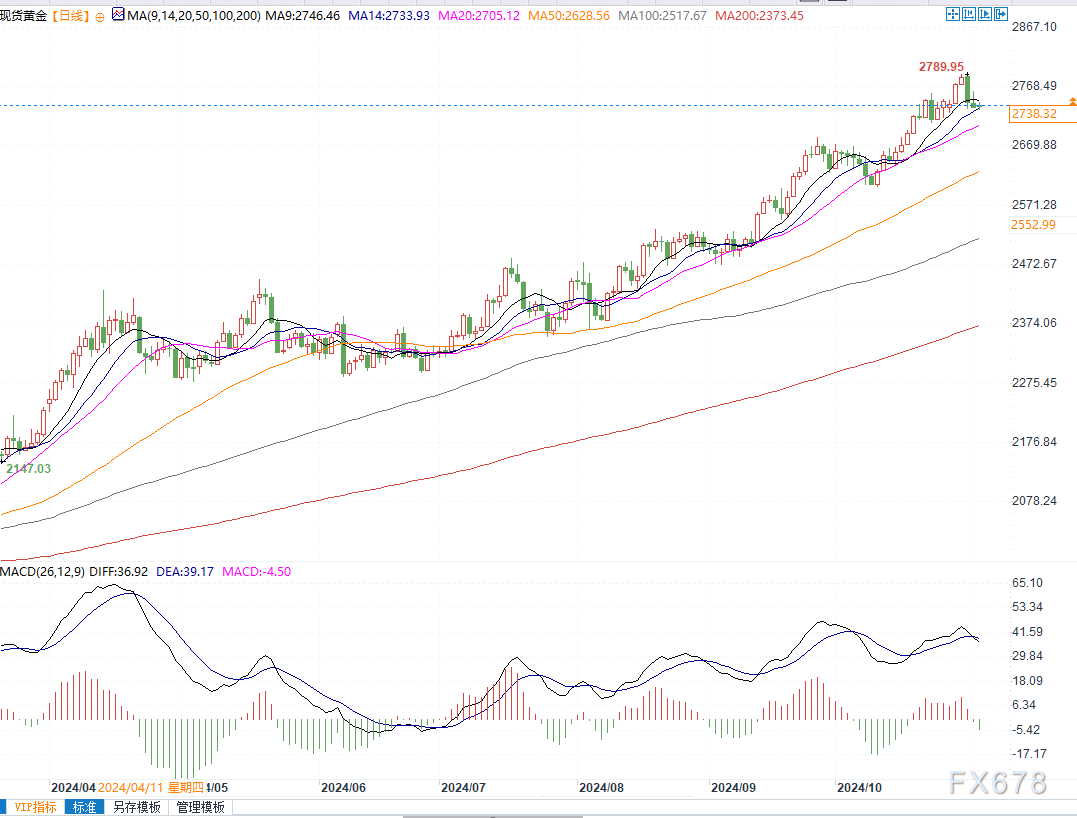
Task: Click the MACD(26,12,9) indicator label
Action: click(42, 571)
